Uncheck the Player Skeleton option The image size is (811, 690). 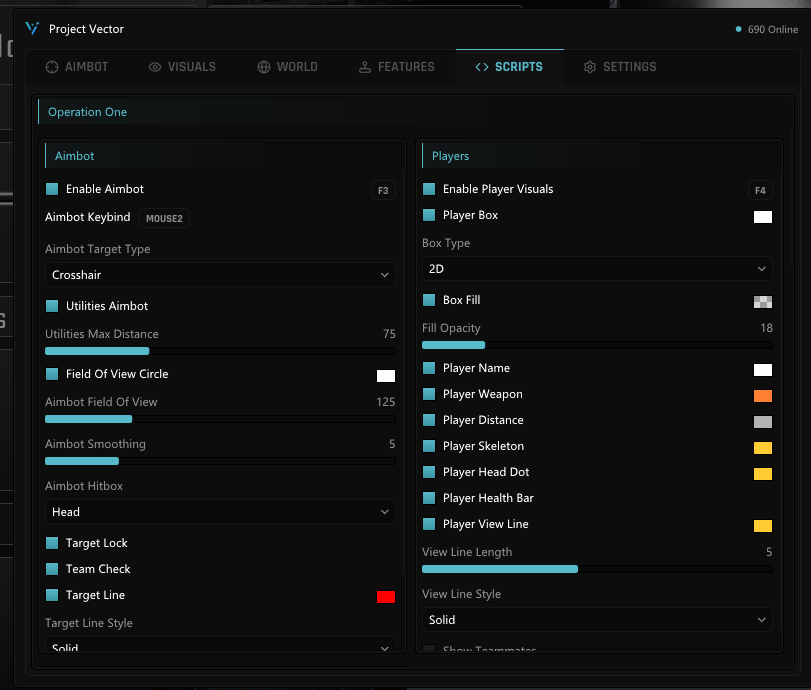point(429,446)
